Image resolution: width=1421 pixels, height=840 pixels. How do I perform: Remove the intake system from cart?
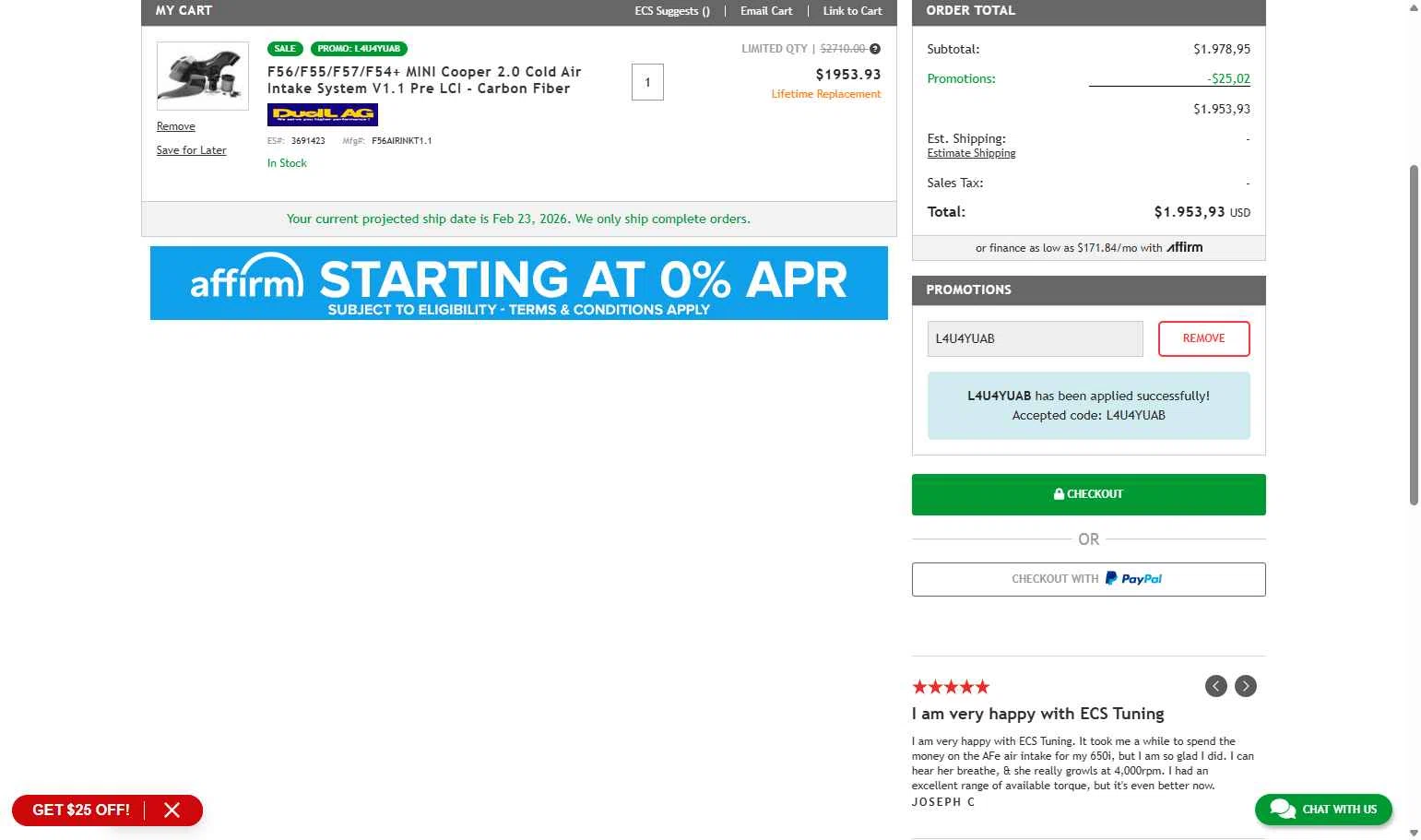tap(175, 126)
